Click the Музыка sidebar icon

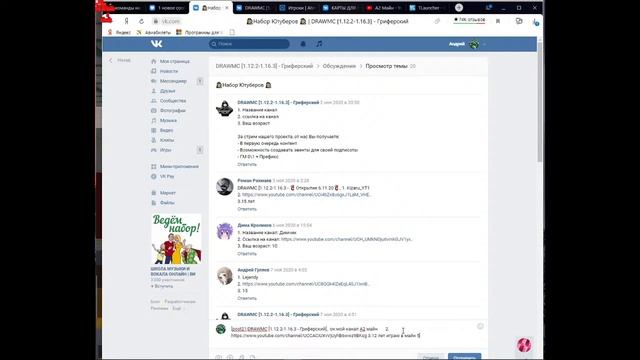tap(153, 120)
